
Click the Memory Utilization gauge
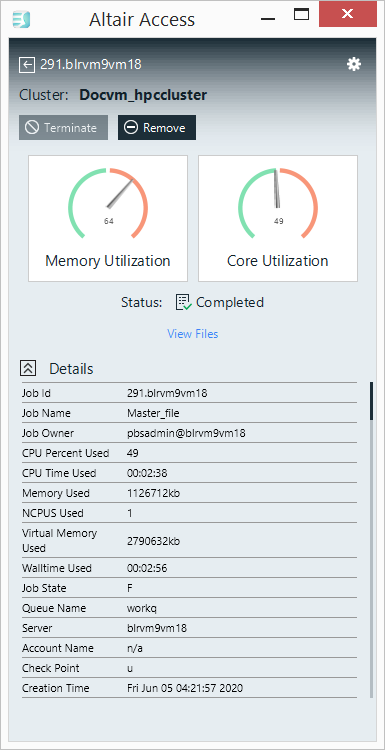[108, 218]
